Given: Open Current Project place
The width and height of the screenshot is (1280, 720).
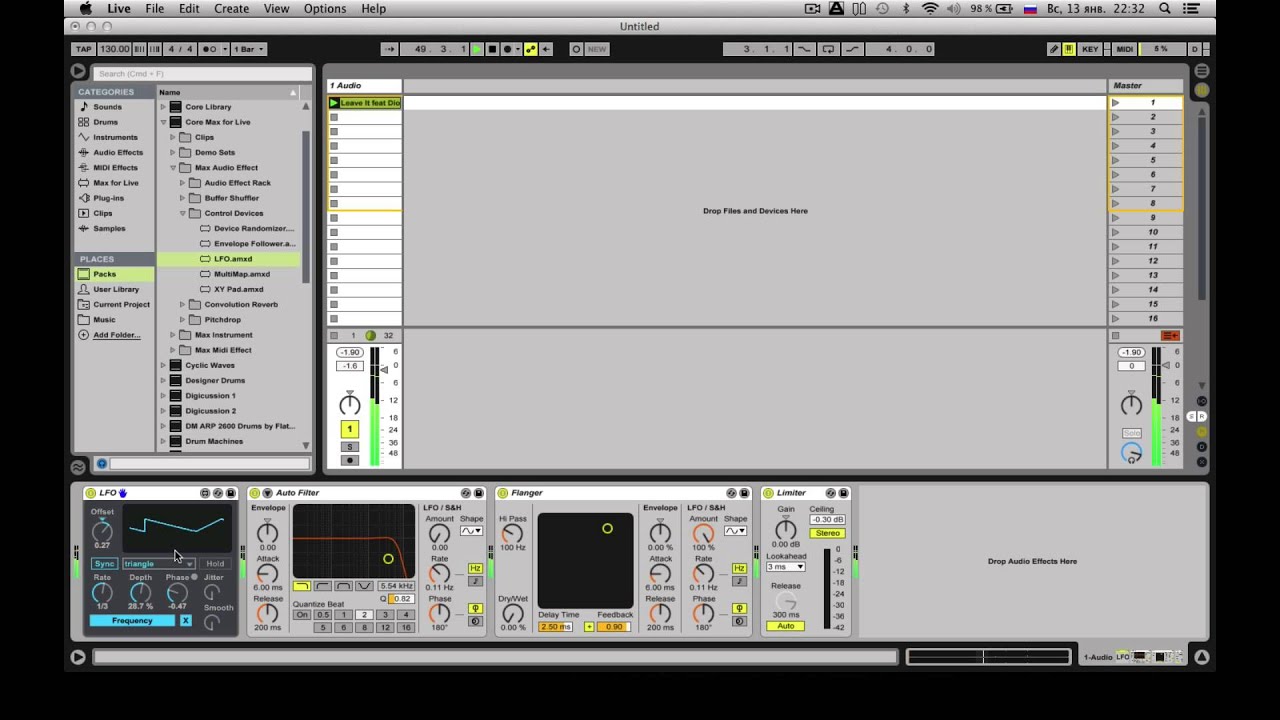Looking at the screenshot, I should 121,304.
